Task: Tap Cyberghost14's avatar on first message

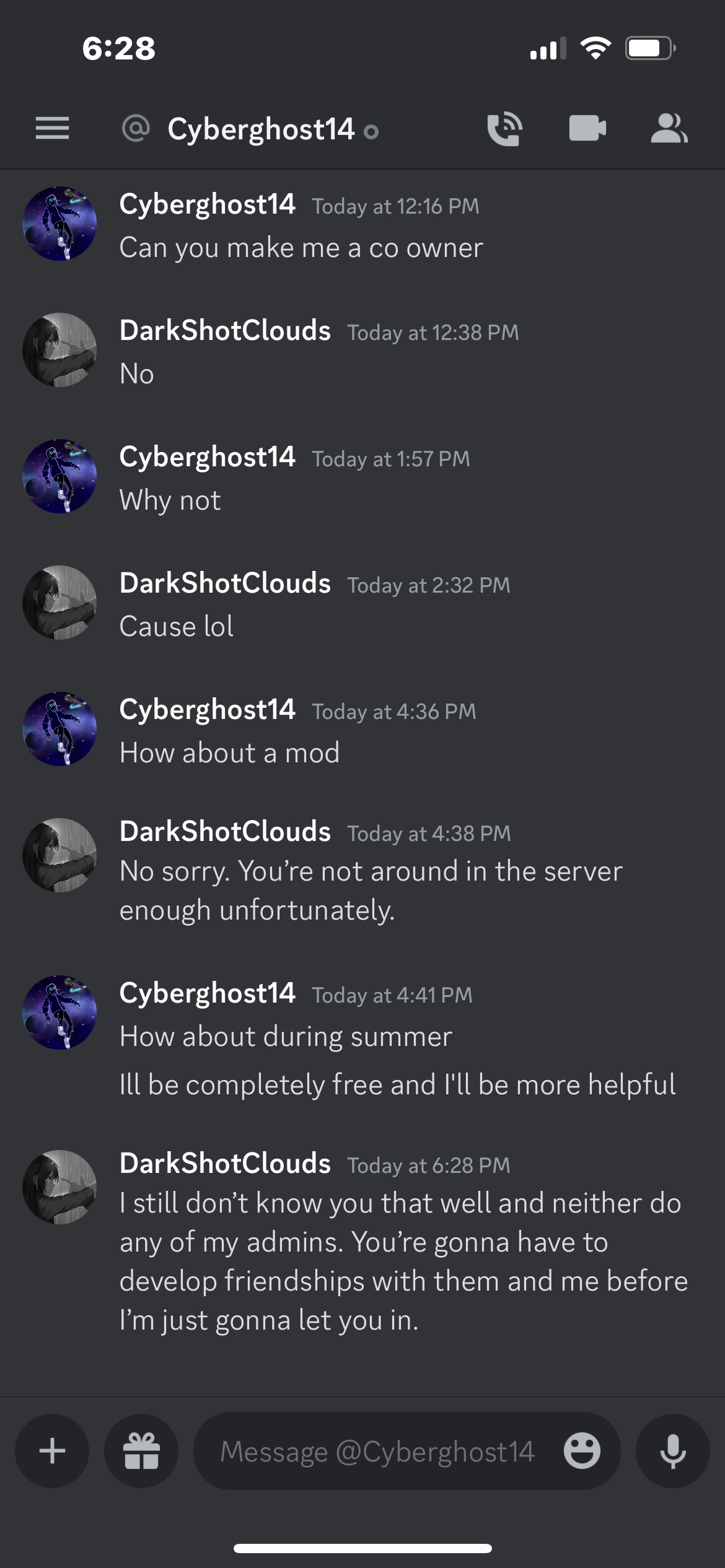Action: point(59,224)
